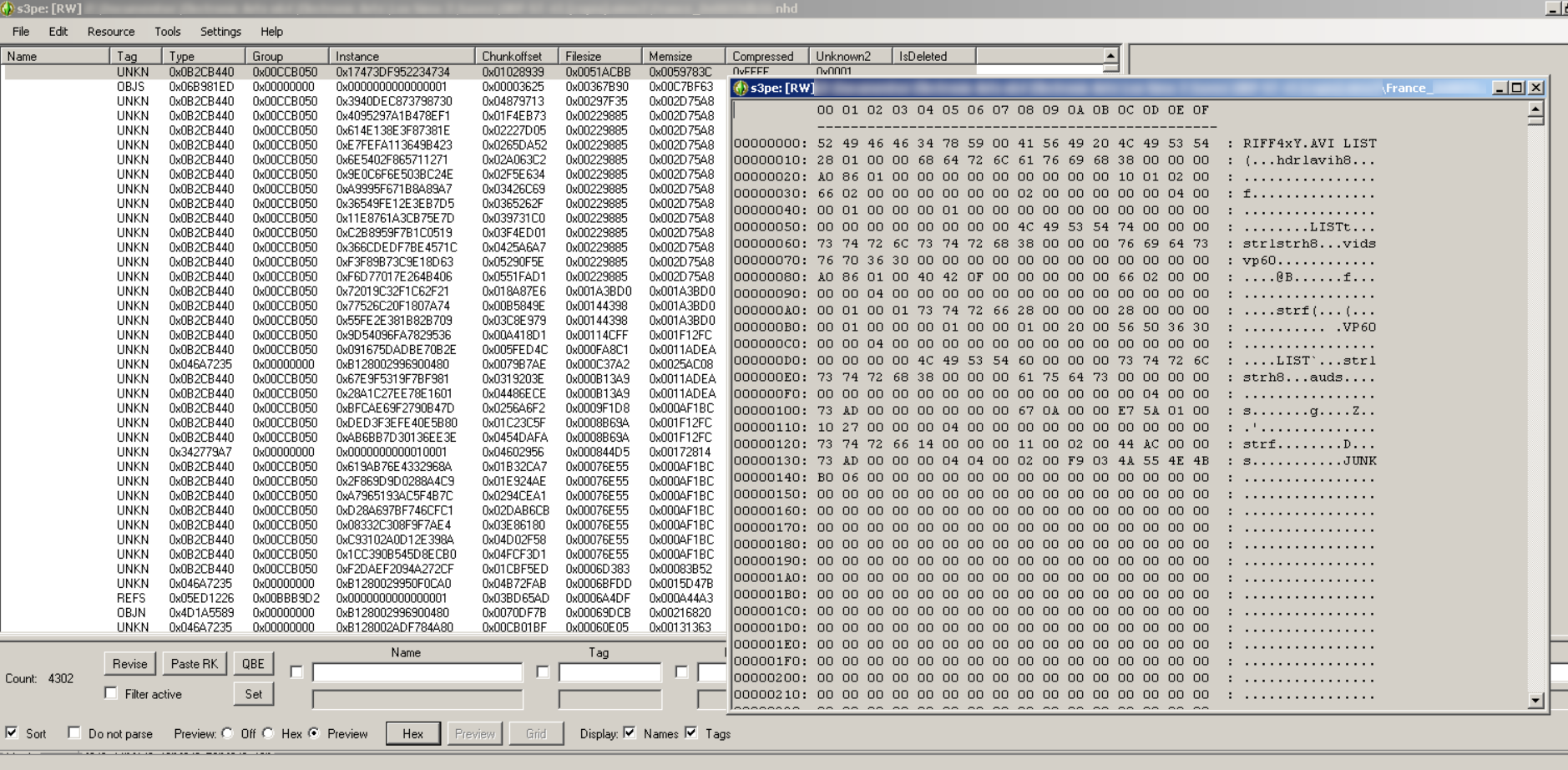Viewport: 1568px width, 770px height.
Task: Click the Revise button
Action: point(129,664)
